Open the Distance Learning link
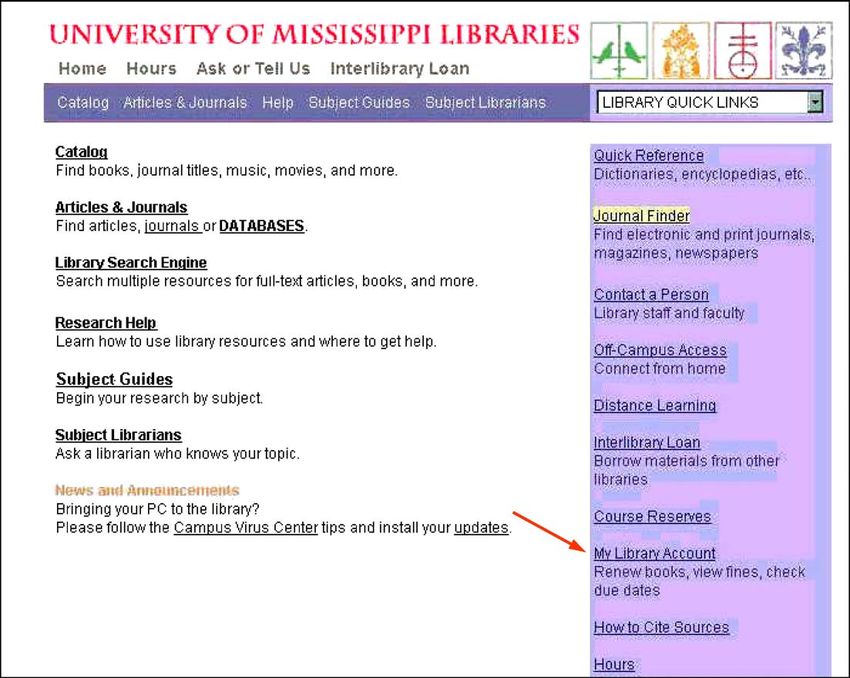 [x=655, y=405]
